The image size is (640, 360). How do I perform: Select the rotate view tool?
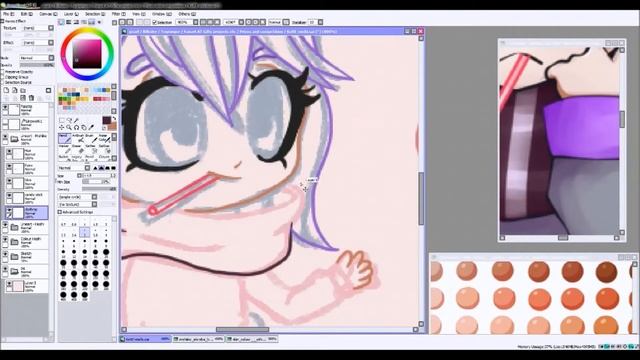point(76,128)
